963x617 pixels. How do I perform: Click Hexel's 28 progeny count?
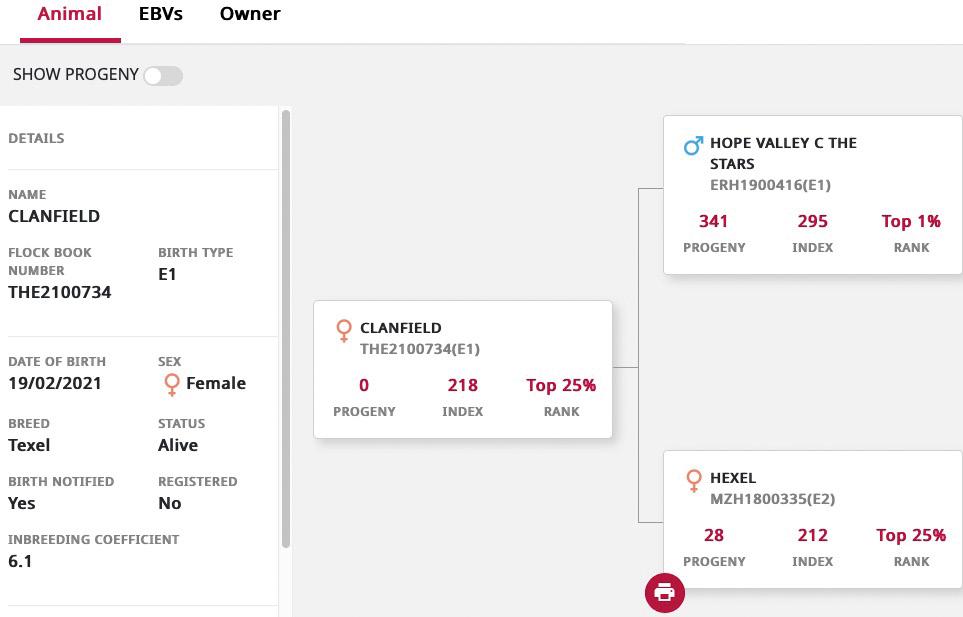[x=714, y=535]
